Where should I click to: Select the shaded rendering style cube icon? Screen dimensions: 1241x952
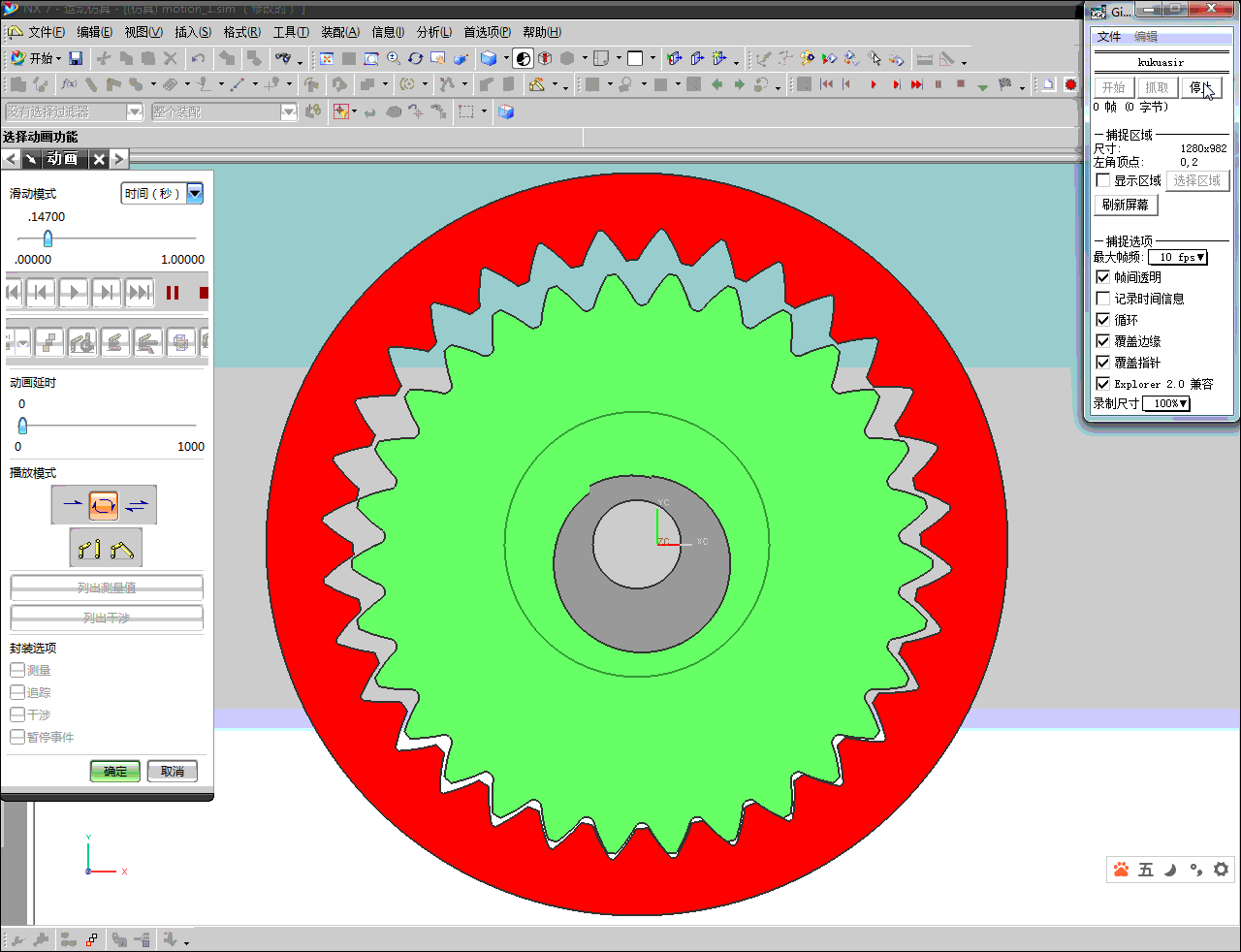click(489, 58)
